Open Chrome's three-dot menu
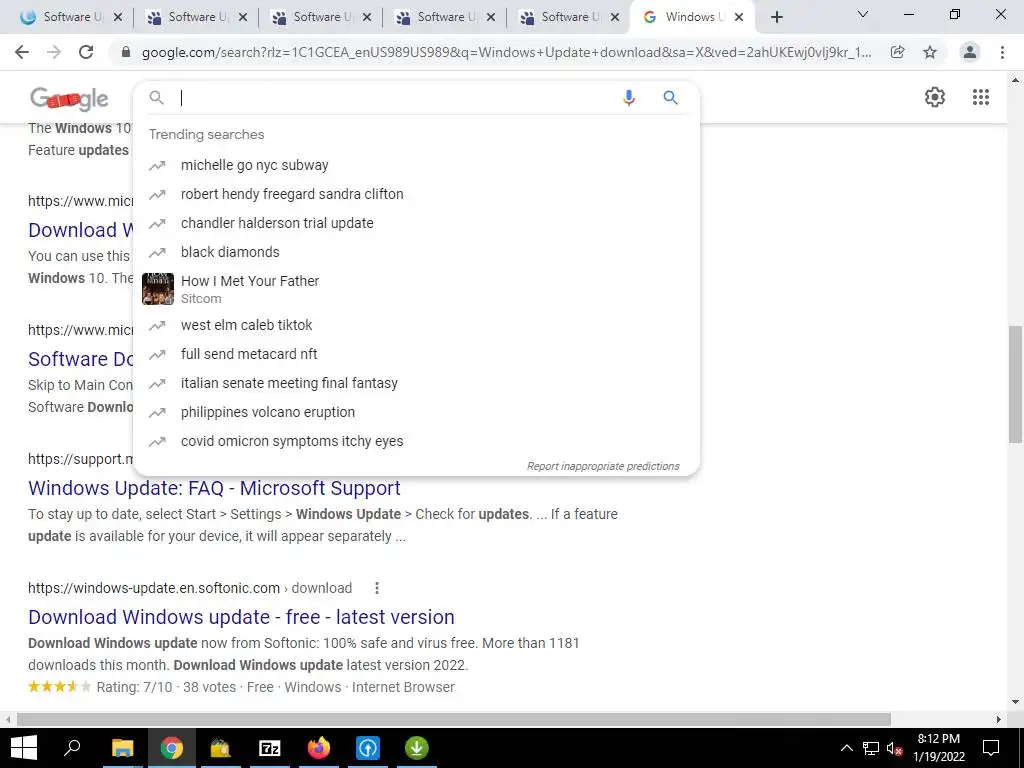The width and height of the screenshot is (1024, 768). [x=1002, y=52]
